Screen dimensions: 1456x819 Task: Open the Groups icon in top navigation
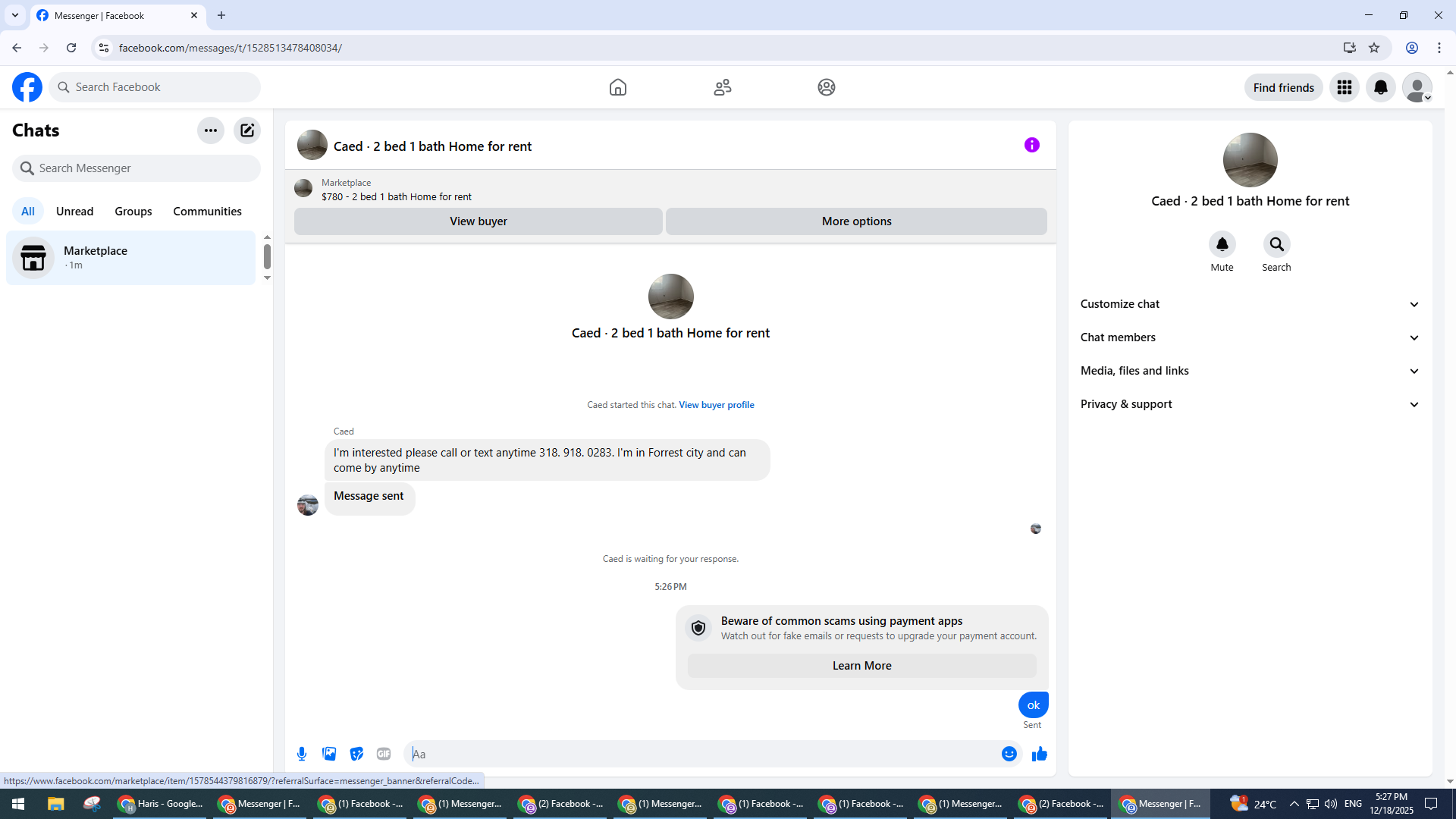click(827, 87)
